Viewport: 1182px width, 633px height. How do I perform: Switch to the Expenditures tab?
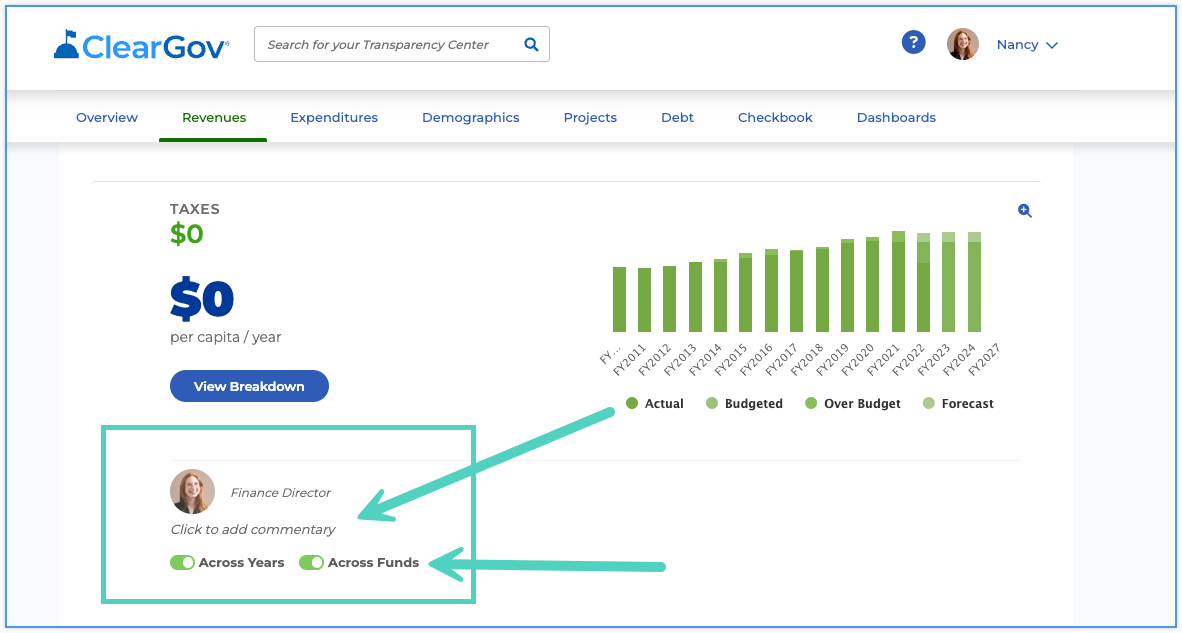coord(334,118)
